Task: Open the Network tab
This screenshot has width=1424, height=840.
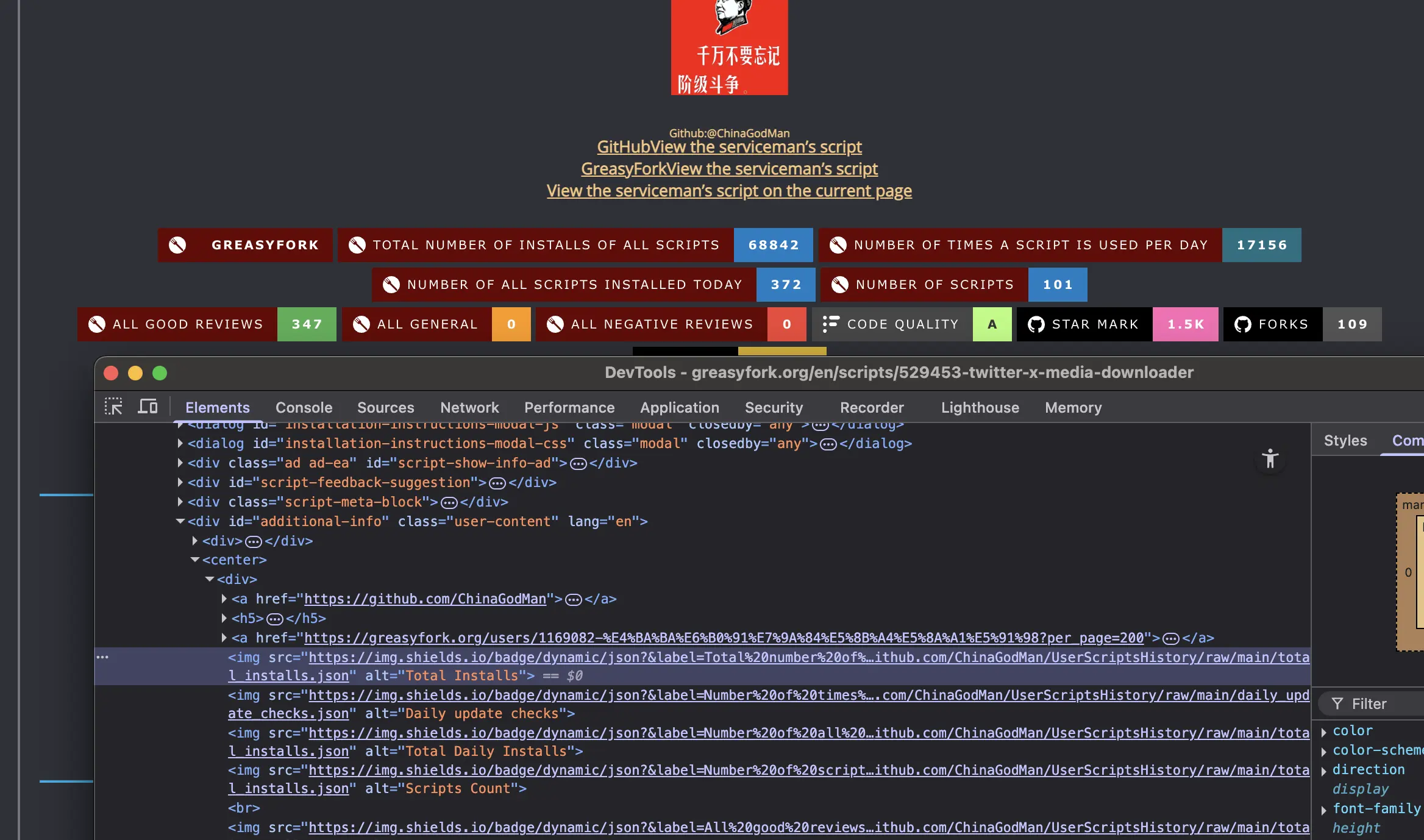Action: [469, 407]
